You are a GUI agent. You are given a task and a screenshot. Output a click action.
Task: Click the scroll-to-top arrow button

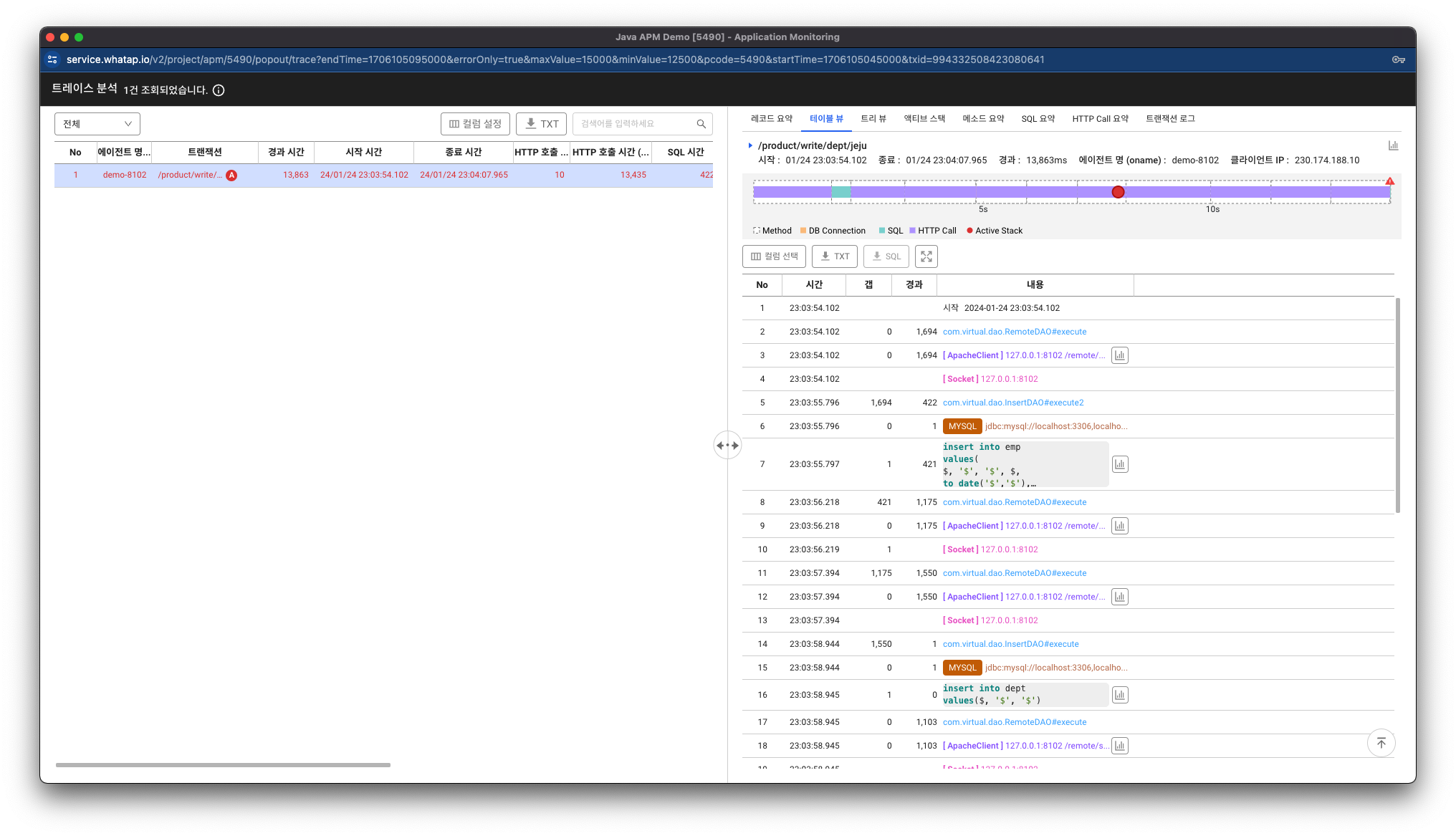point(1381,743)
